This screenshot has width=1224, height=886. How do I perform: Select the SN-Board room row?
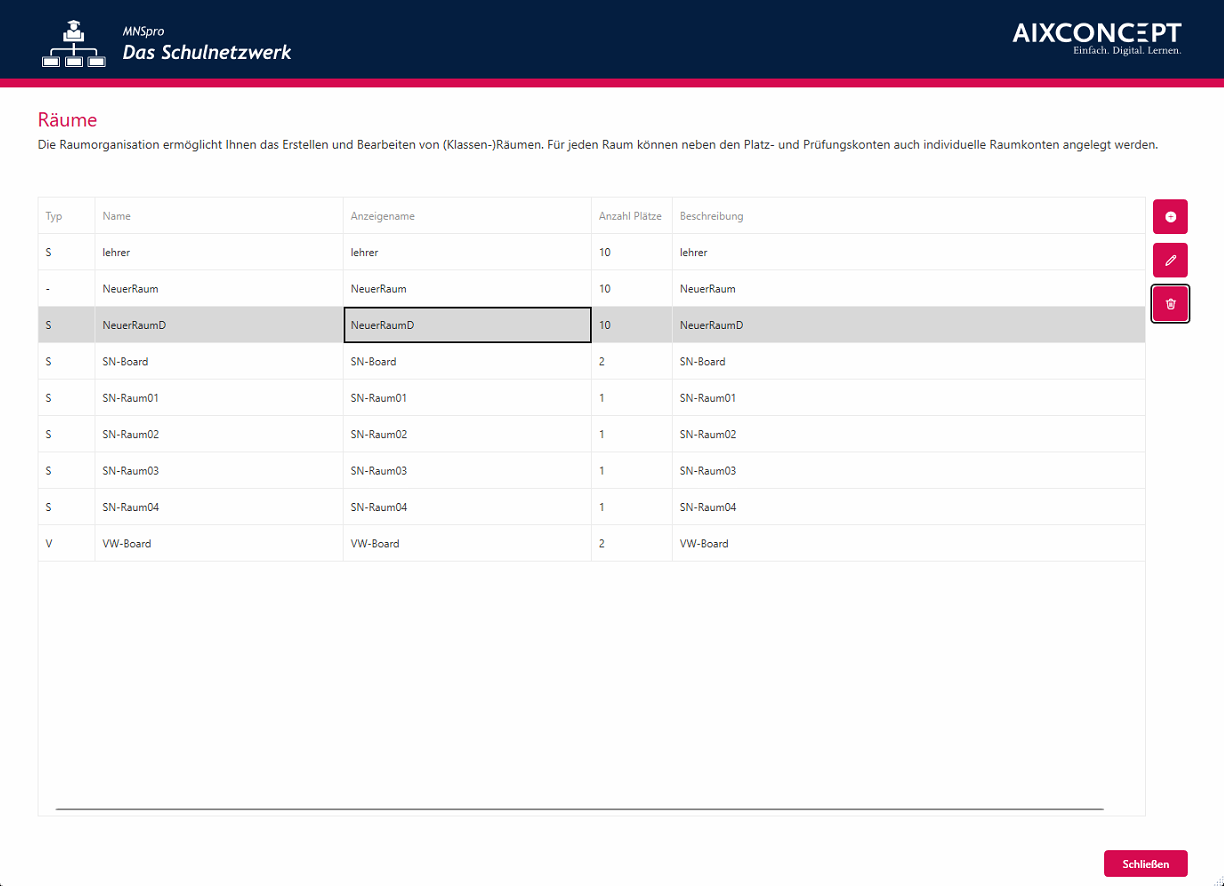[125, 362]
